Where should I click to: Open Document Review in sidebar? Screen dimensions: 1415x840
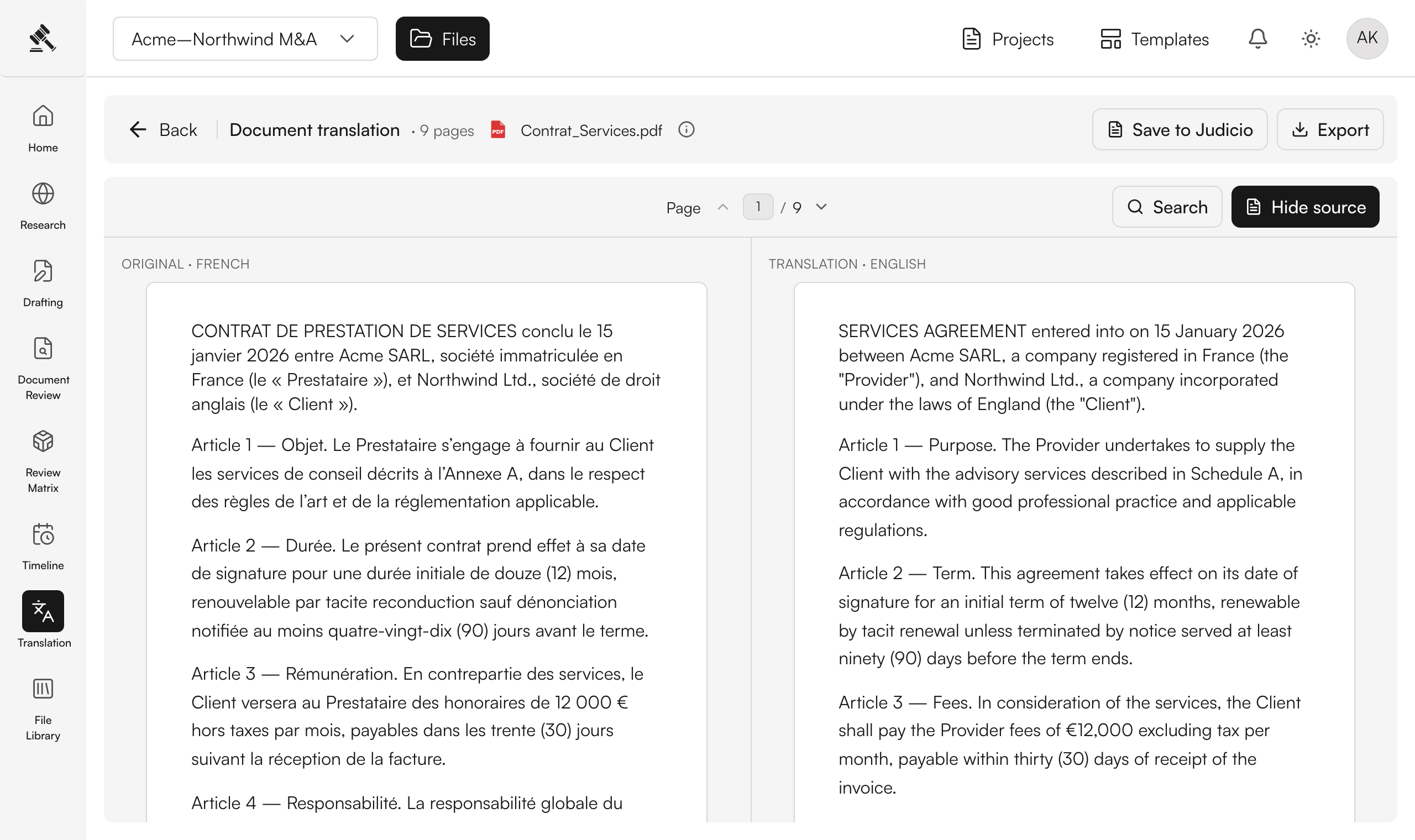43,369
